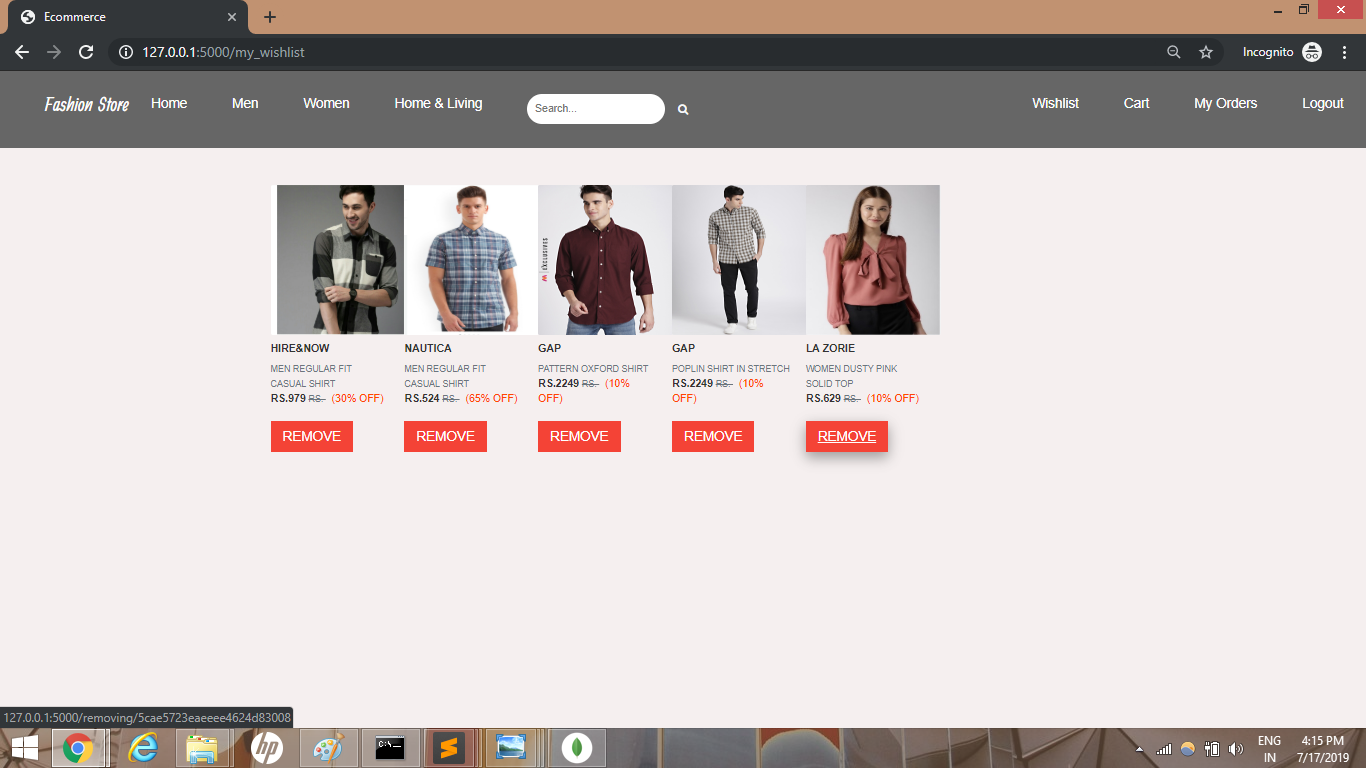
Task: View site information icon in address bar
Action: pyautogui.click(x=126, y=52)
